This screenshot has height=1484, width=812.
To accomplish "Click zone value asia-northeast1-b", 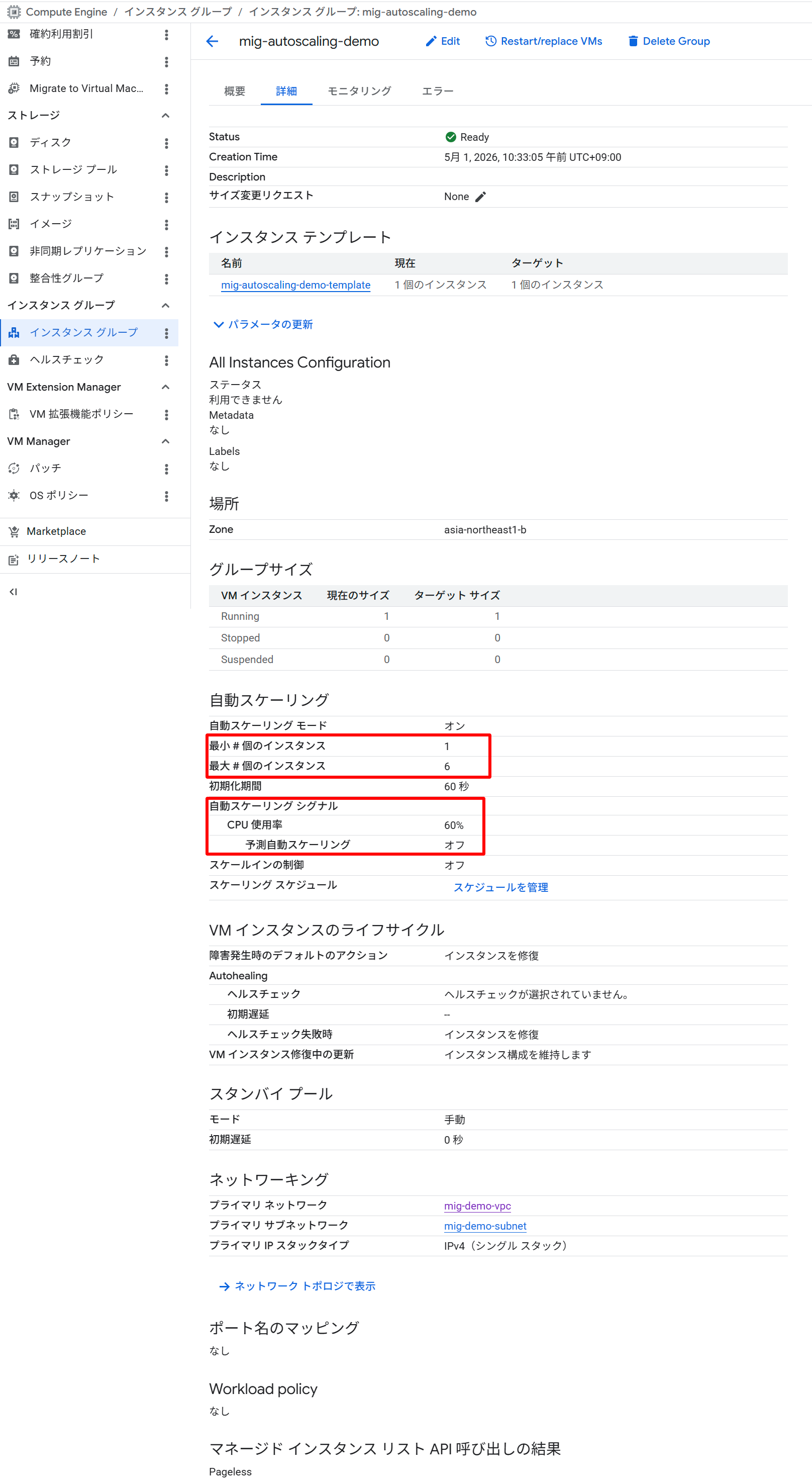I will [485, 529].
